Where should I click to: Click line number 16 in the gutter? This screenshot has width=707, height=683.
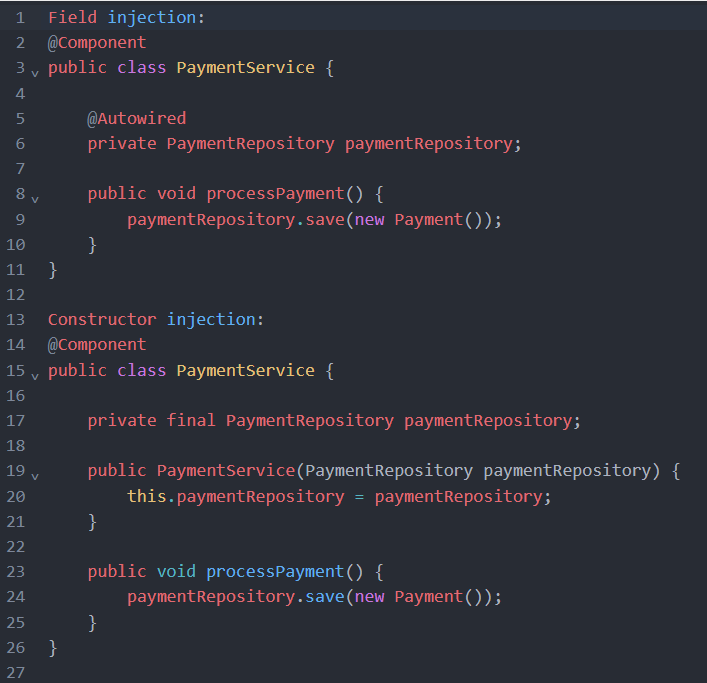[x=15, y=396]
